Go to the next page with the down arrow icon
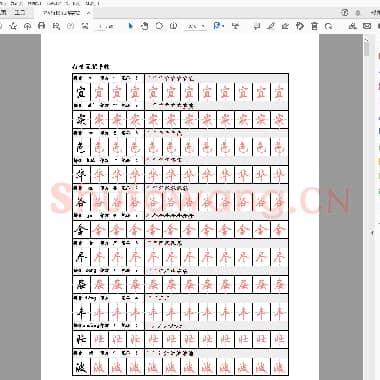Image resolution: width=380 pixels, height=380 pixels. coord(85,26)
